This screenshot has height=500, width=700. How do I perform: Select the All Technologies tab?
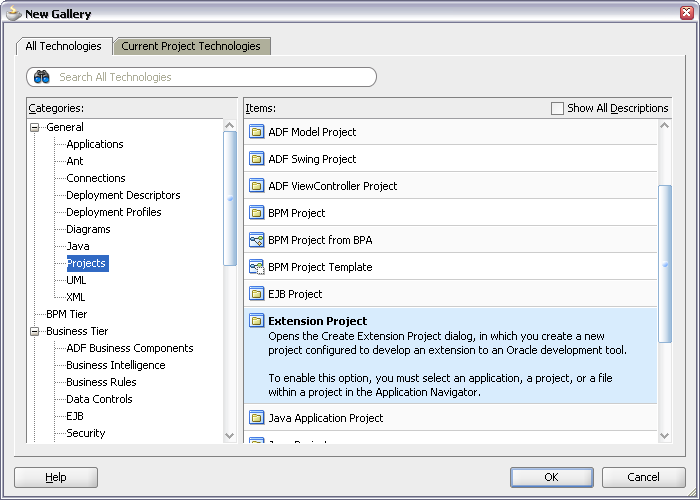[x=64, y=46]
